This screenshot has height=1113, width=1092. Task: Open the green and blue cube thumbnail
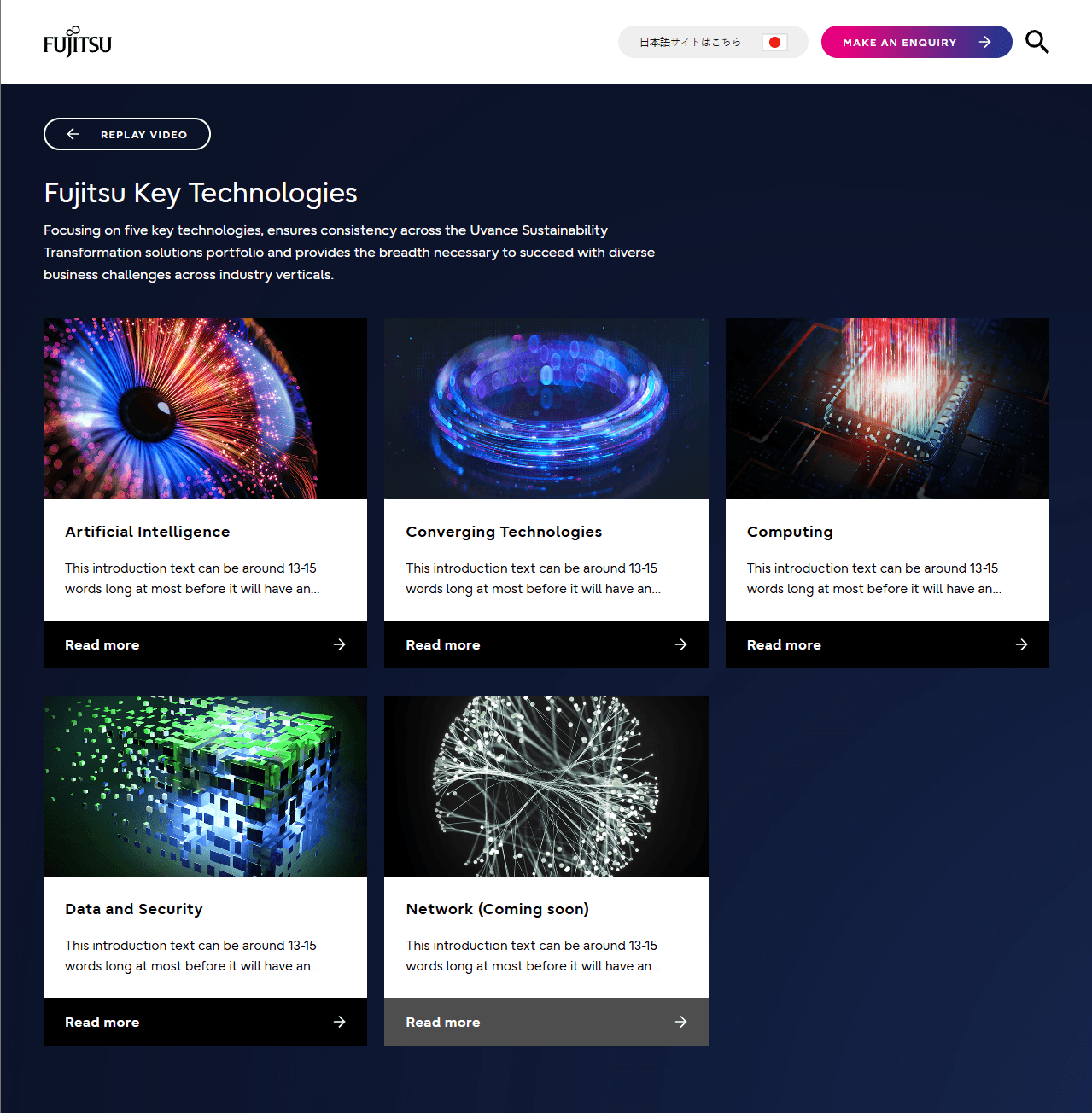coord(205,786)
